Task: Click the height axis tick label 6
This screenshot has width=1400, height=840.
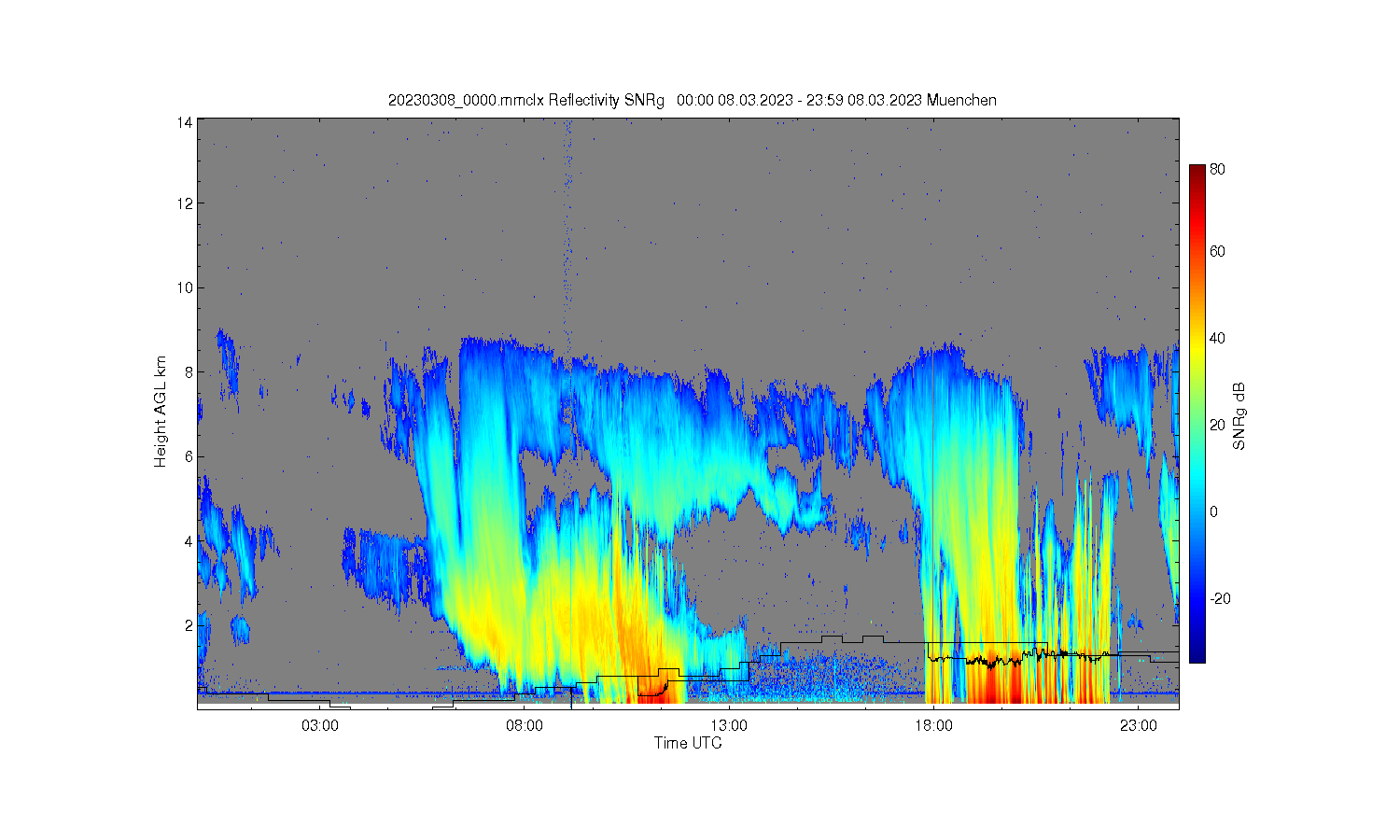Action: (189, 456)
